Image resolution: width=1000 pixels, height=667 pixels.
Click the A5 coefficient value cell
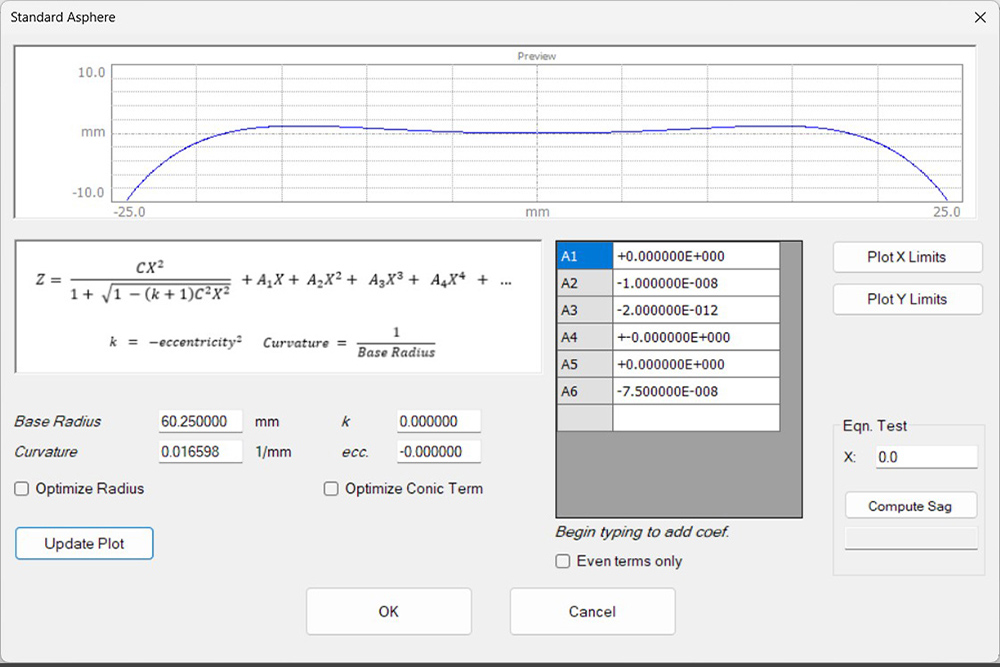(696, 364)
